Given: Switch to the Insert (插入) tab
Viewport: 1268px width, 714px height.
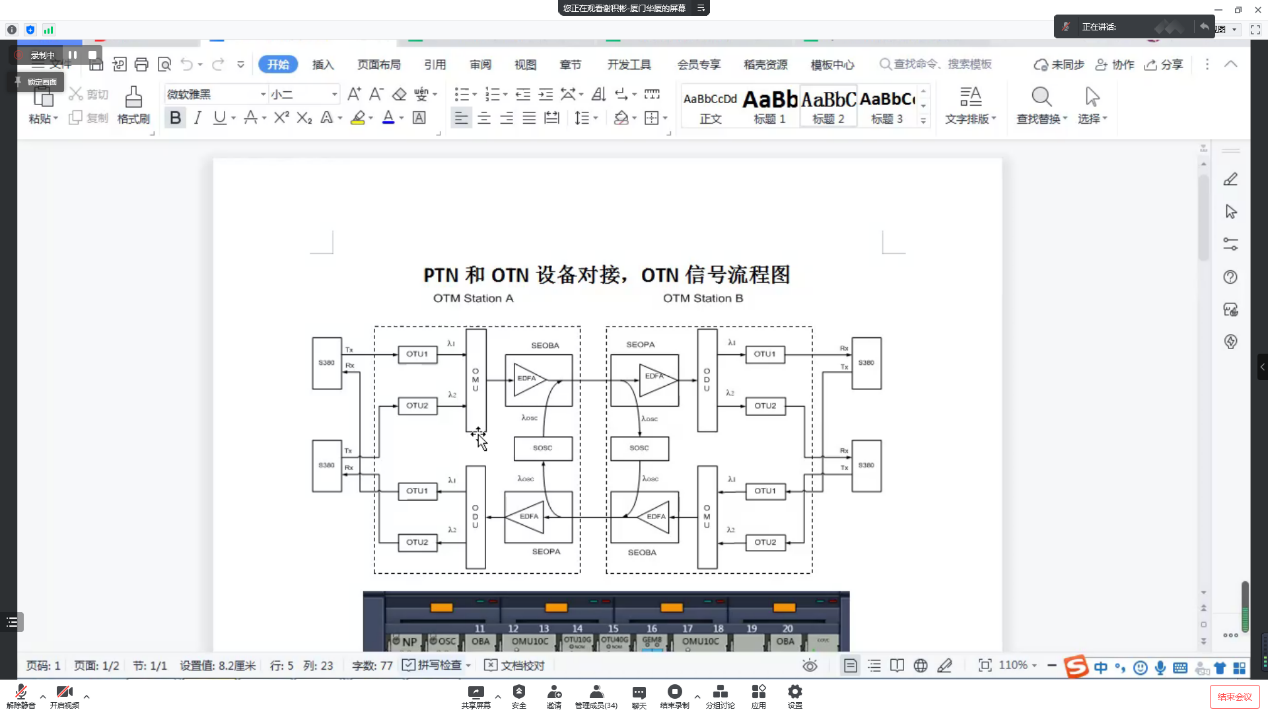Looking at the screenshot, I should (x=323, y=65).
